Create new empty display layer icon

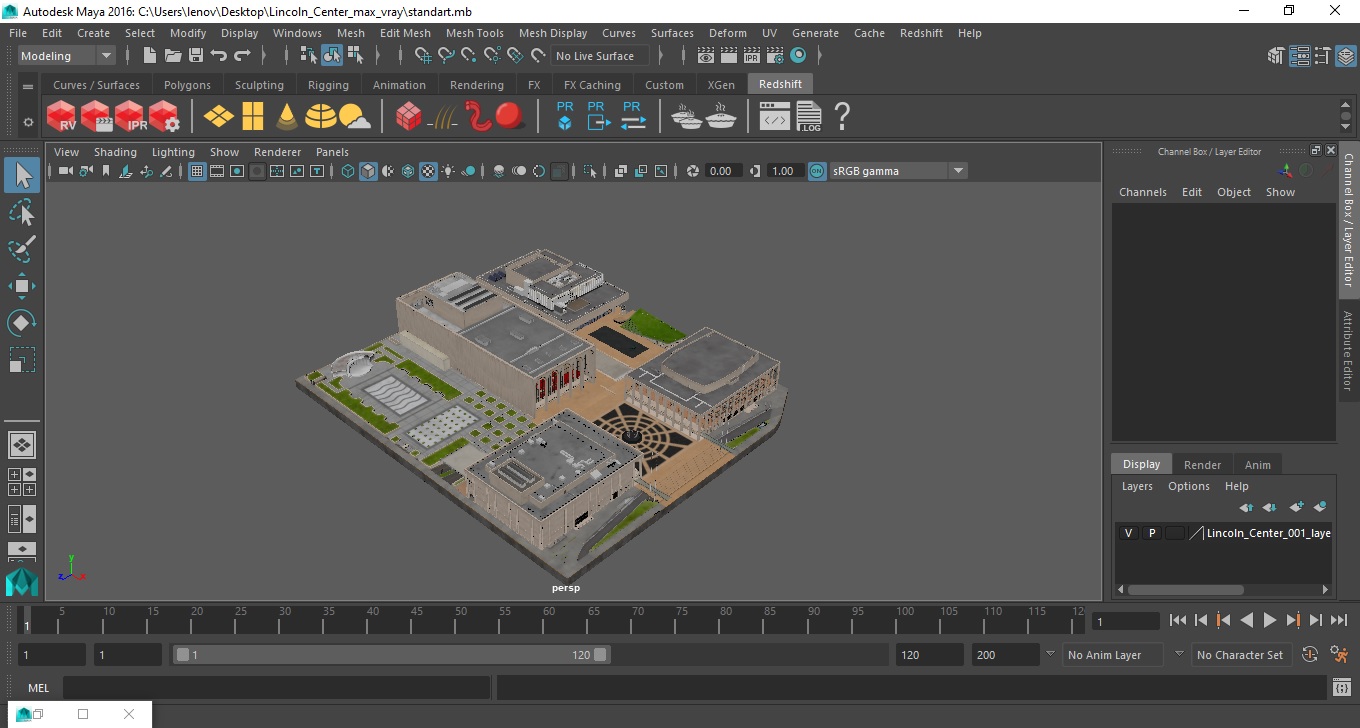click(x=1297, y=507)
